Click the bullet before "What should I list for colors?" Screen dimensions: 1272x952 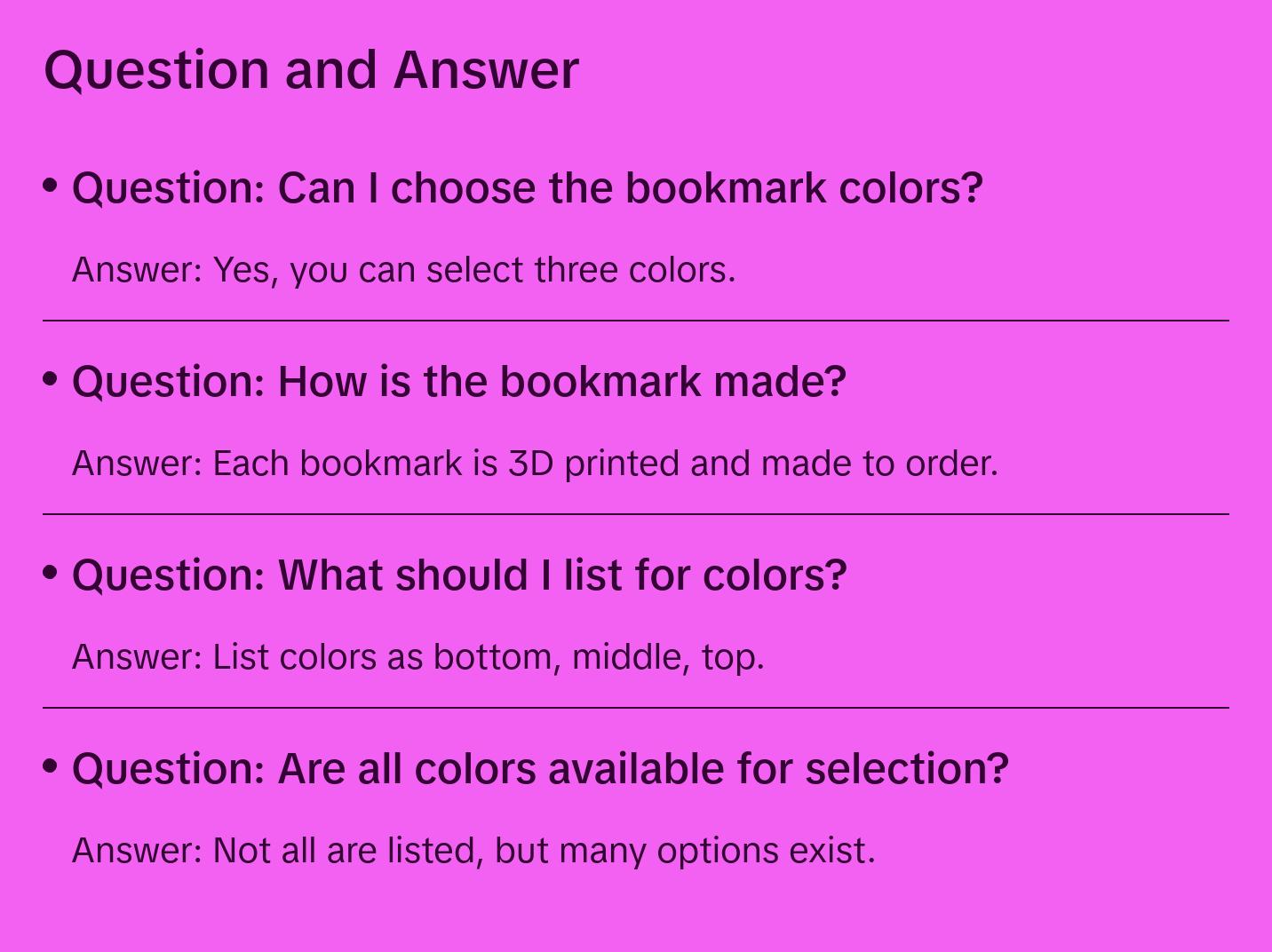(51, 573)
